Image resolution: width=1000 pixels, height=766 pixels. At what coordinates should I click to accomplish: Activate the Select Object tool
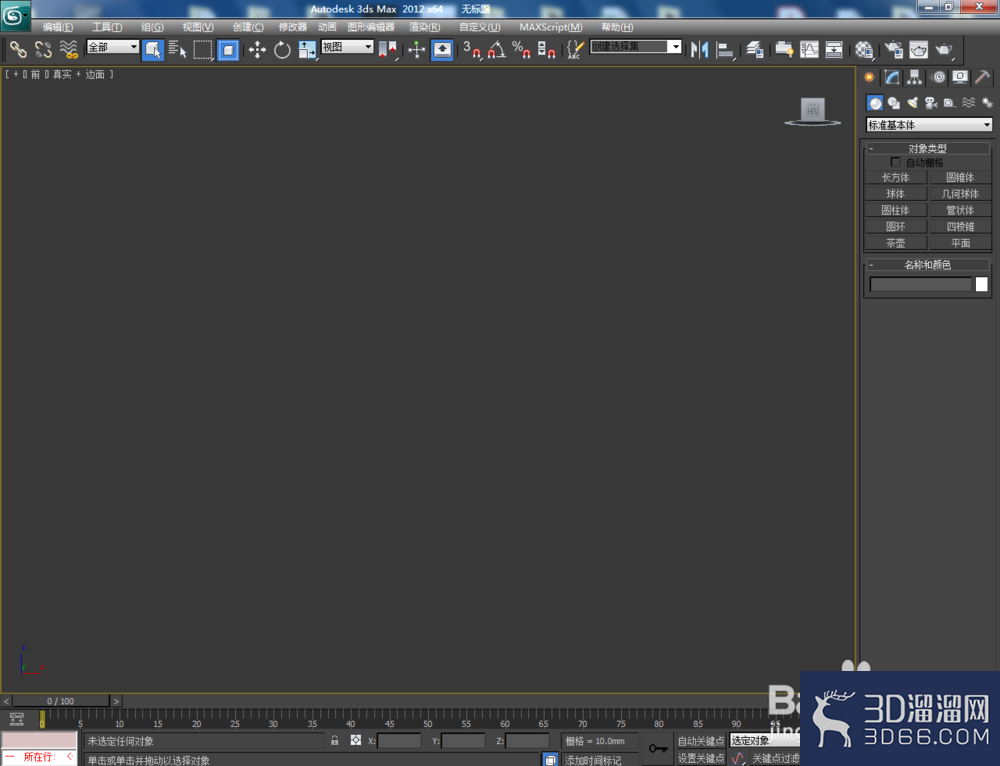coord(152,49)
